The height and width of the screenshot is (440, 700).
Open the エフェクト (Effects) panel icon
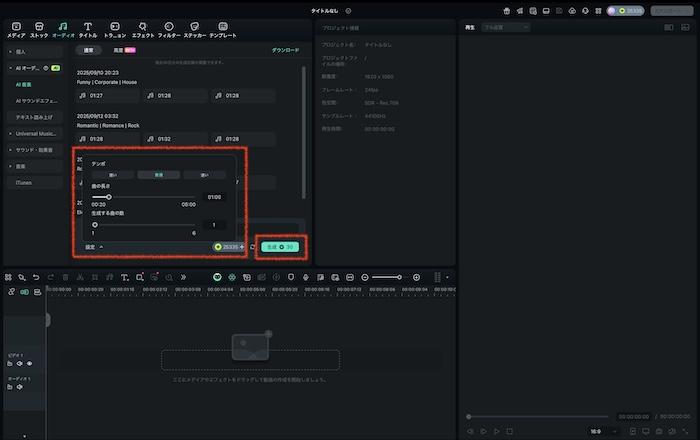[143, 29]
